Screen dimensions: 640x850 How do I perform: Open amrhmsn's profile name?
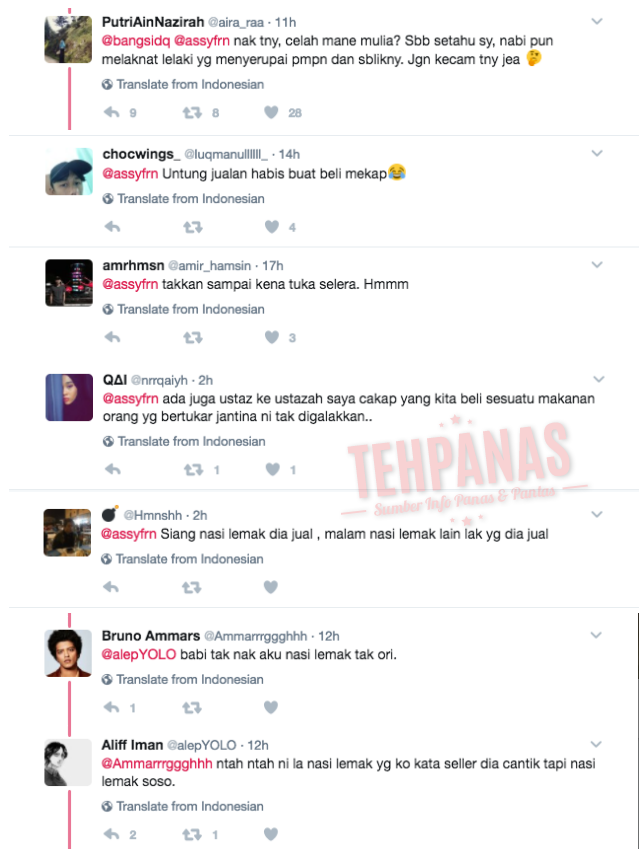pyautogui.click(x=133, y=265)
